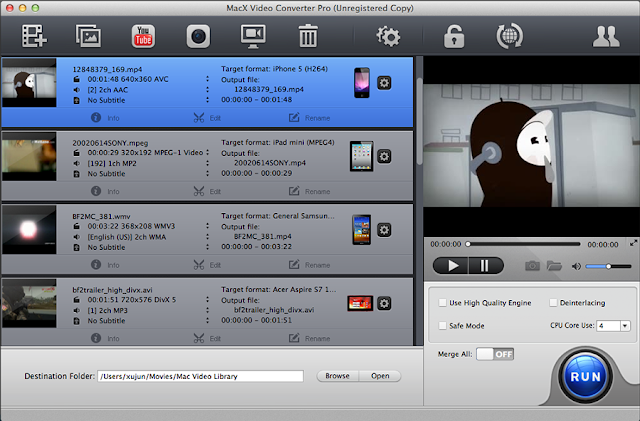Toggle the Merge All switch
Image resolution: width=640 pixels, height=421 pixels.
click(495, 354)
